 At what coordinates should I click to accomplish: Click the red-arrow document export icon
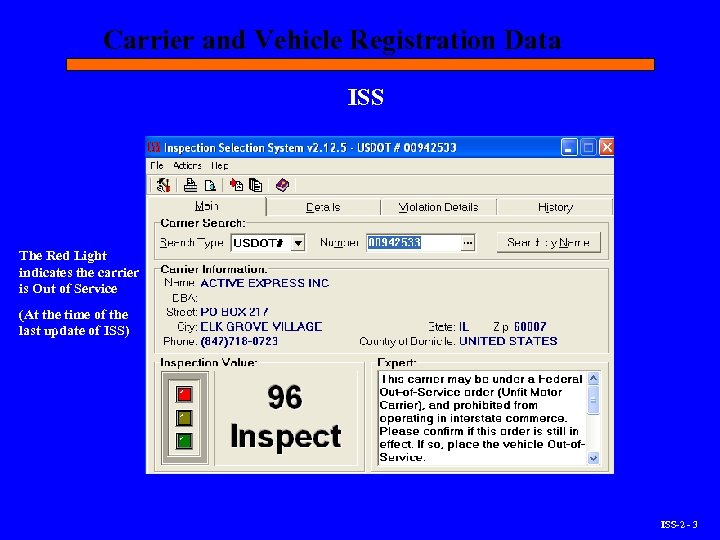[236, 185]
